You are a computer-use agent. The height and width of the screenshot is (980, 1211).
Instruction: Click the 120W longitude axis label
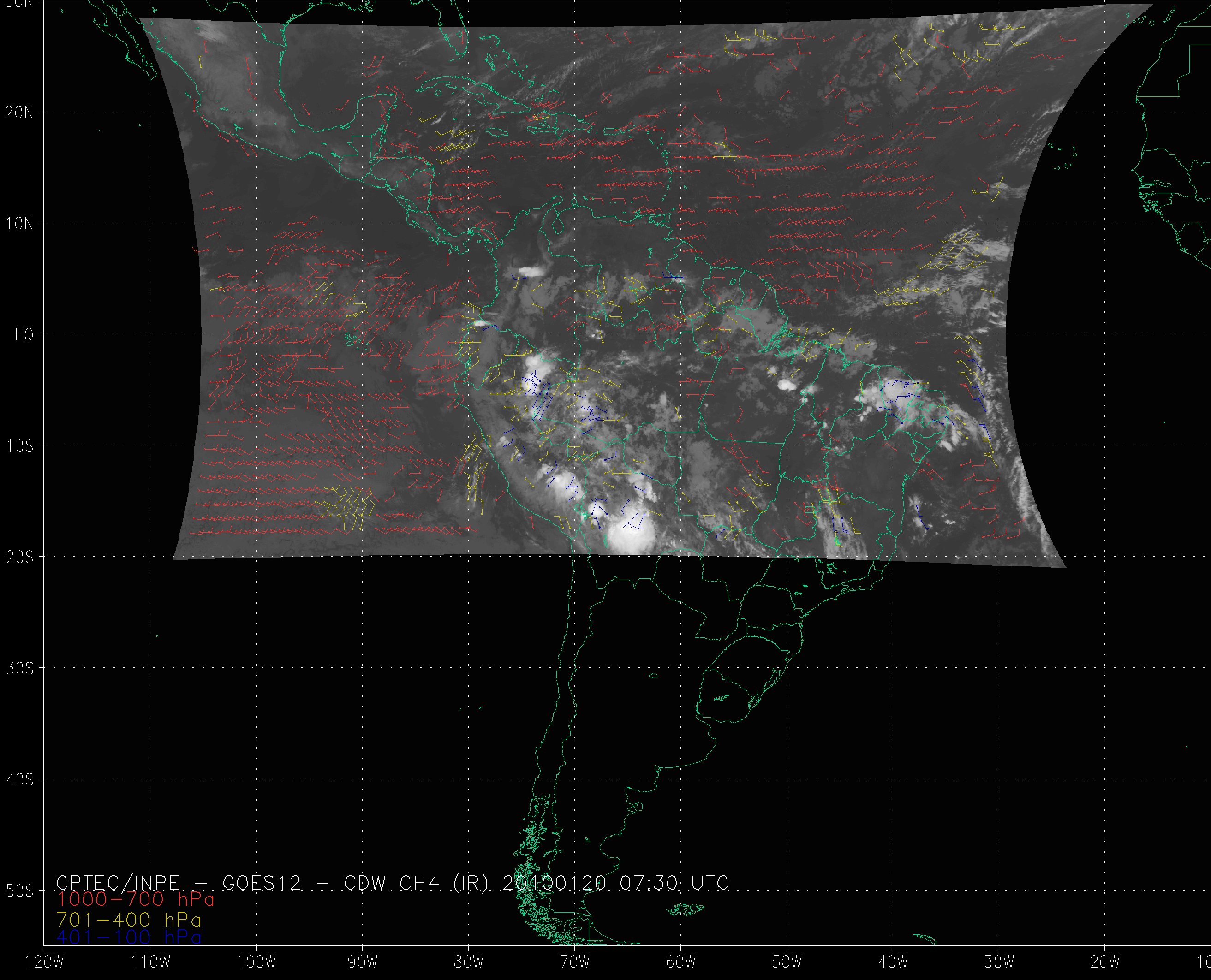point(45,962)
